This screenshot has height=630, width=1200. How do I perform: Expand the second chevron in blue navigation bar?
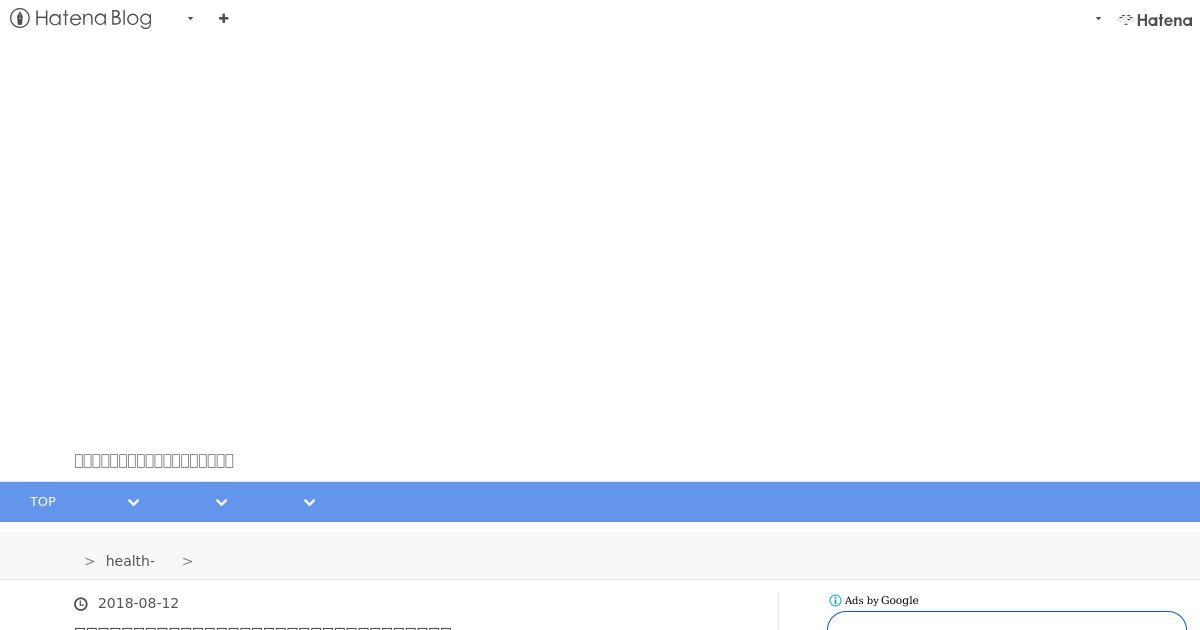221,502
